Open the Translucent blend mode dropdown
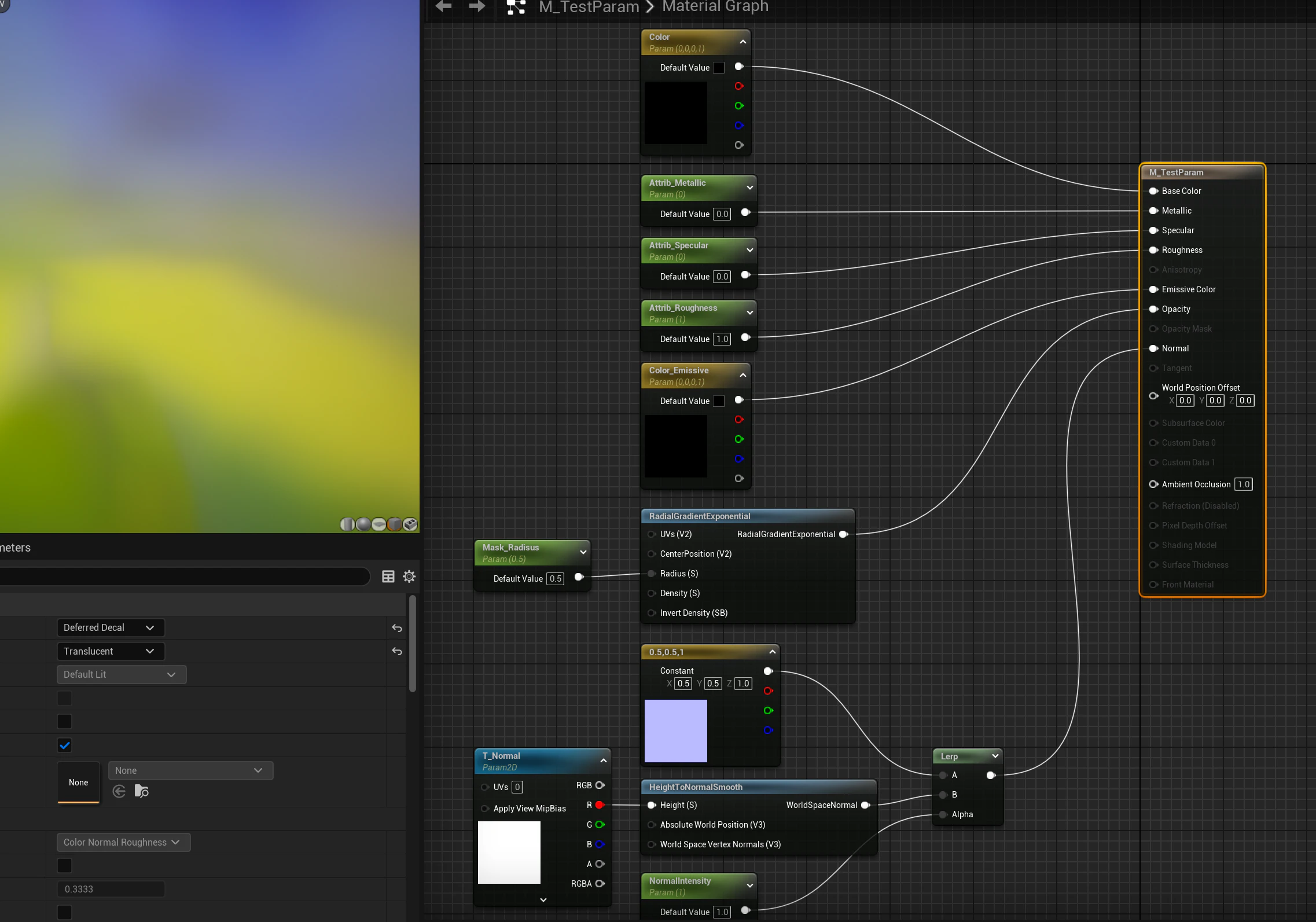The width and height of the screenshot is (1316, 922). pyautogui.click(x=111, y=651)
